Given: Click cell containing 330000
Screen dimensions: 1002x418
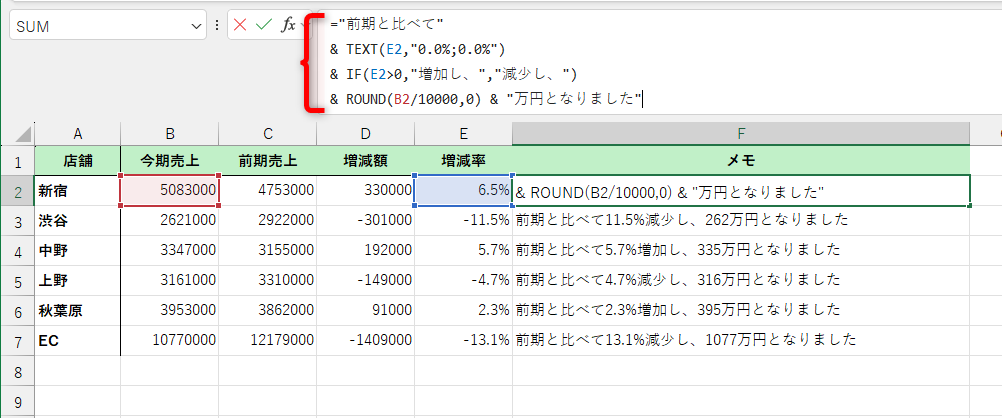Looking at the screenshot, I should point(365,190).
